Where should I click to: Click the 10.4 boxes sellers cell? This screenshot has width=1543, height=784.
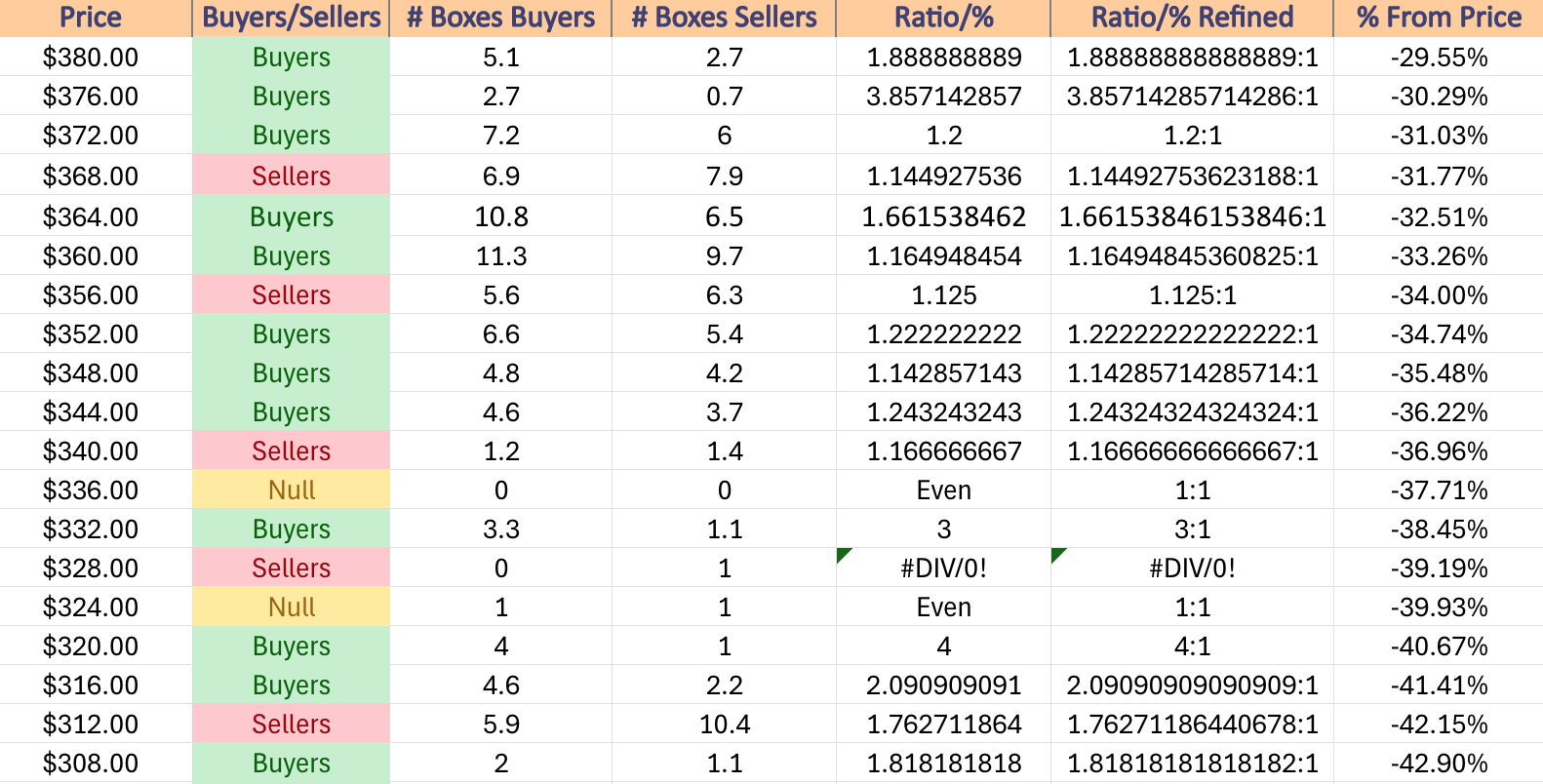[x=724, y=724]
